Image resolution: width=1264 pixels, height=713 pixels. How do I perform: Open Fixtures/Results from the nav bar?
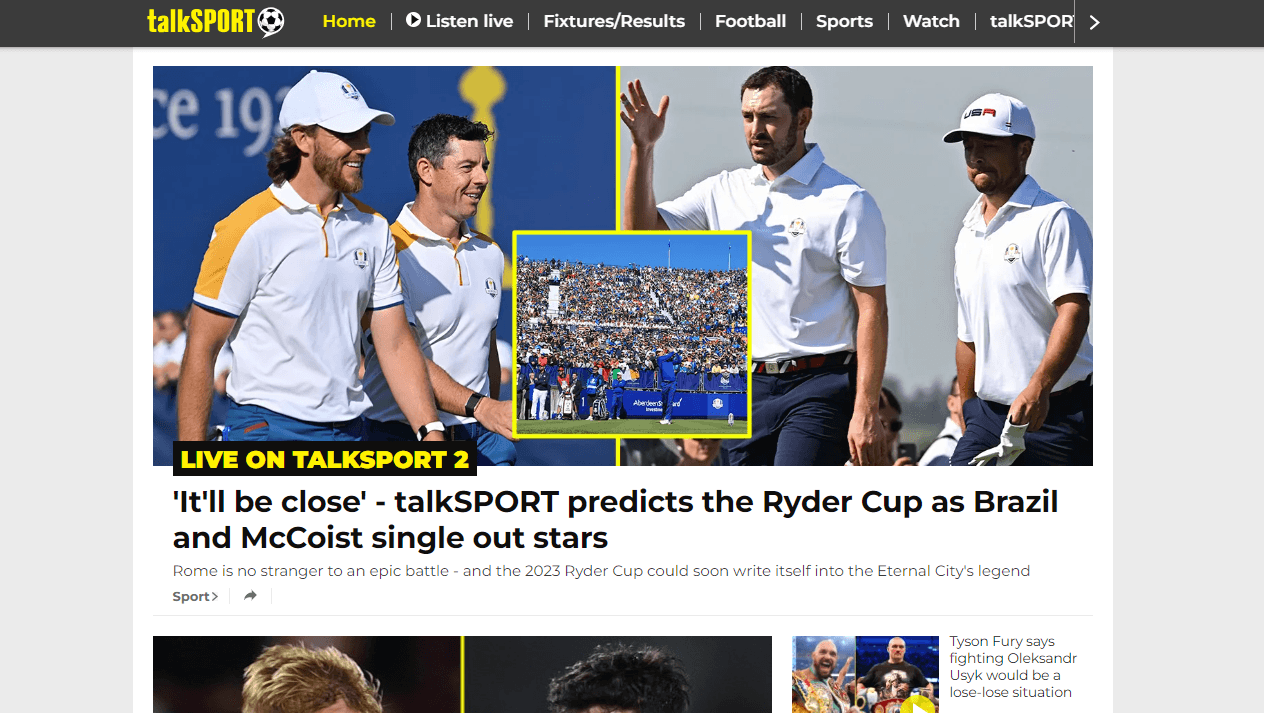point(614,21)
